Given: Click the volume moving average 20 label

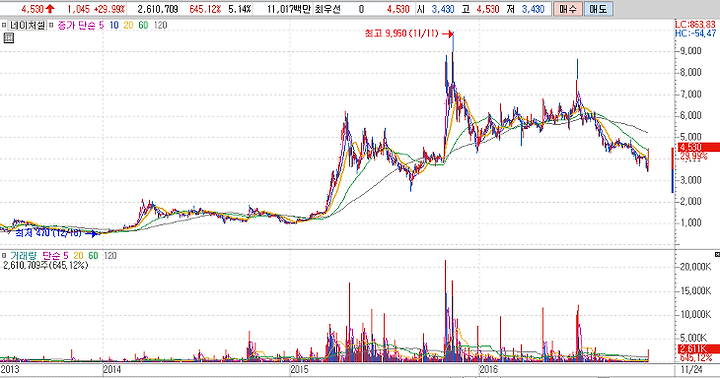Looking at the screenshot, I should click(79, 256).
